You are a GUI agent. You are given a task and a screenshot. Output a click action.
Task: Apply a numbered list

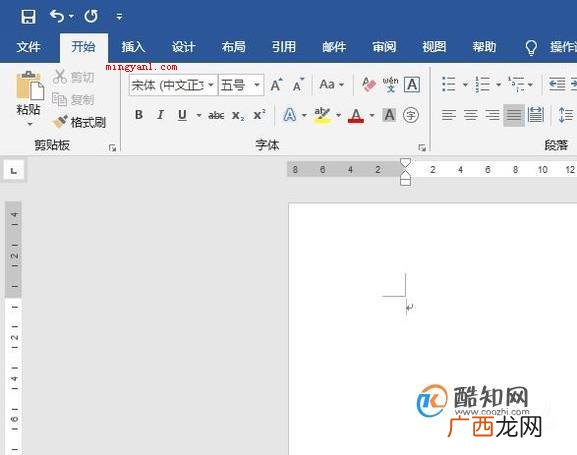tap(482, 84)
